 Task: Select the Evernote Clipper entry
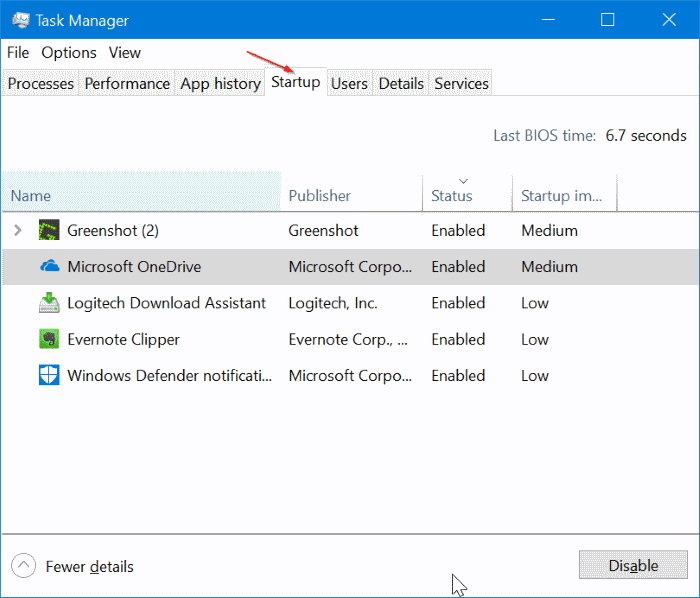click(123, 339)
